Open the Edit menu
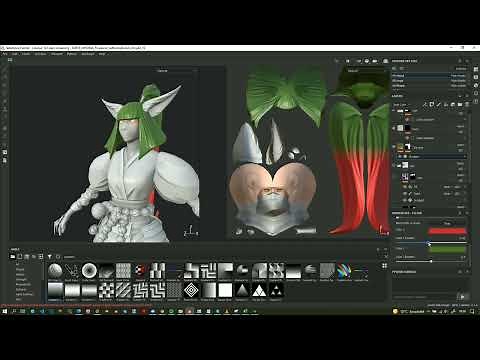This screenshot has width=480, height=360. click(x=15, y=54)
